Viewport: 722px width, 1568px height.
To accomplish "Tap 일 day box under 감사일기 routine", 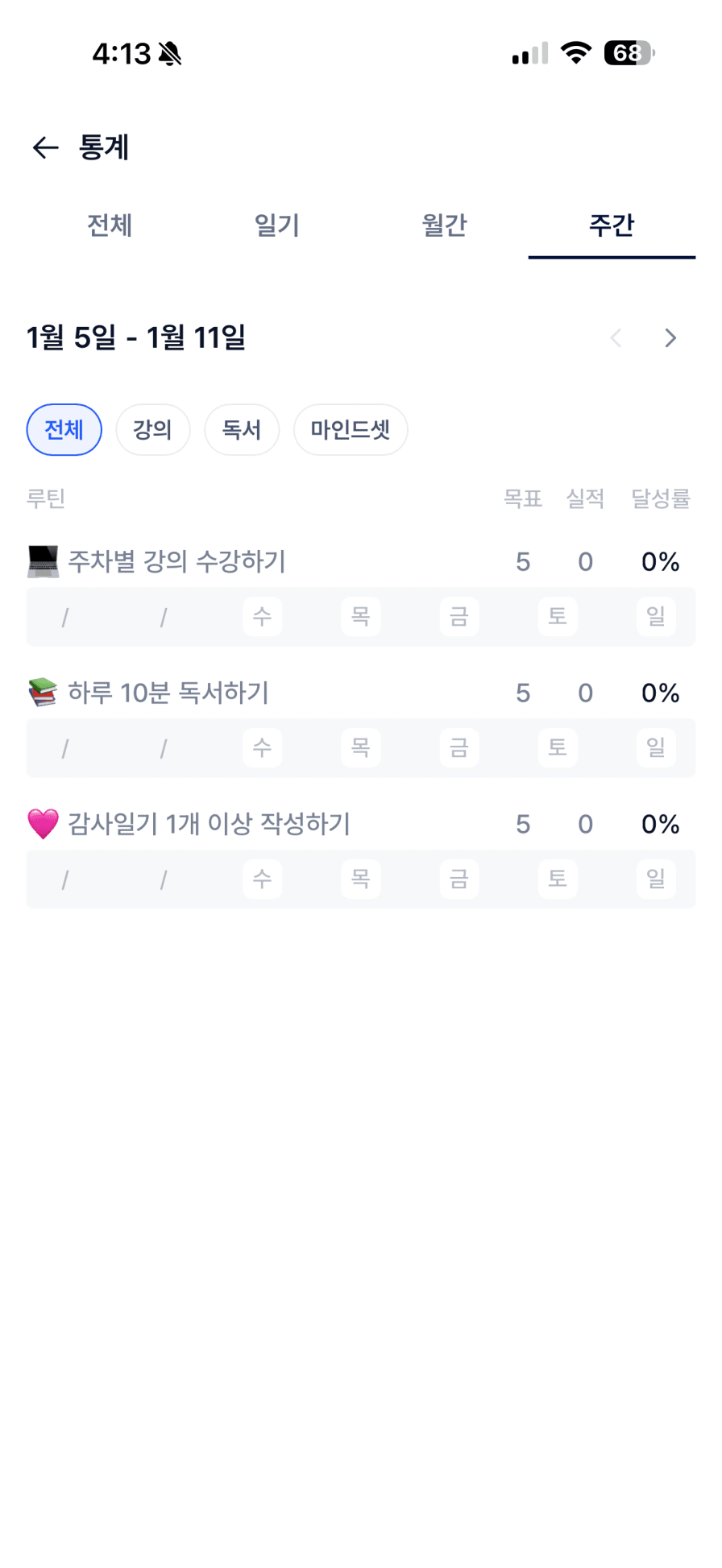I will click(x=656, y=879).
